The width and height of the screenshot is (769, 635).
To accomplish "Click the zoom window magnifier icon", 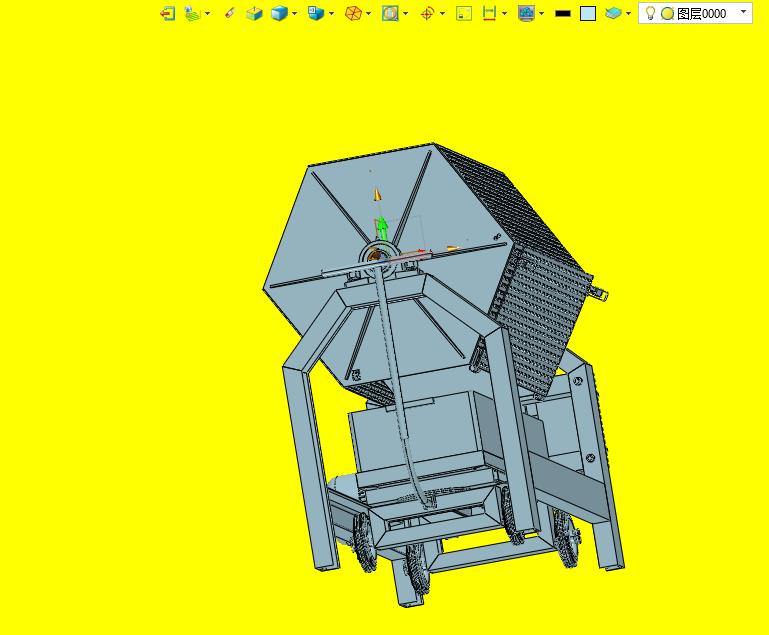I will click(x=390, y=13).
